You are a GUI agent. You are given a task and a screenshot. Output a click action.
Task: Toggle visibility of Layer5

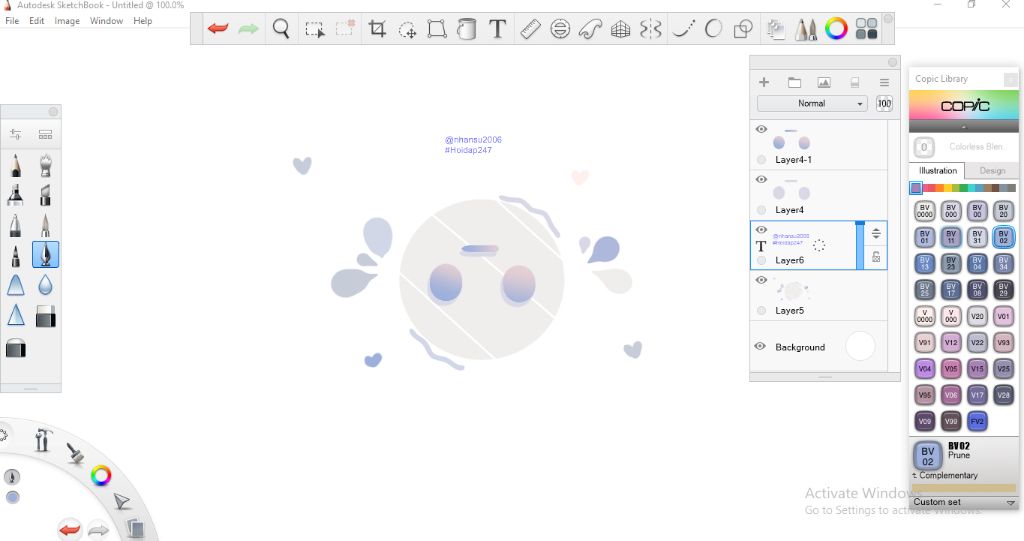[x=761, y=281]
